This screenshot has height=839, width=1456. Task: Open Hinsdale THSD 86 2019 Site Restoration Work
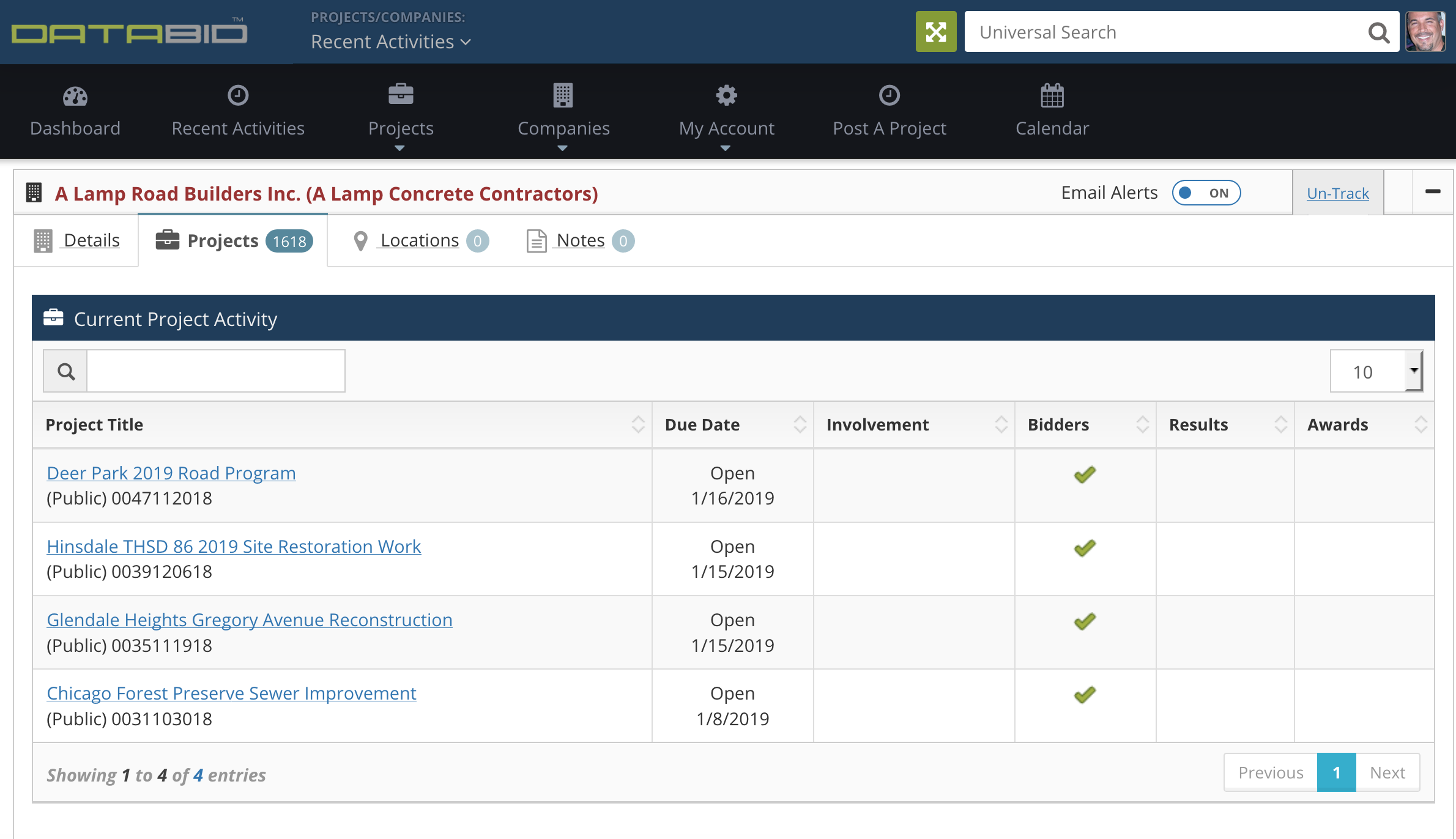234,547
